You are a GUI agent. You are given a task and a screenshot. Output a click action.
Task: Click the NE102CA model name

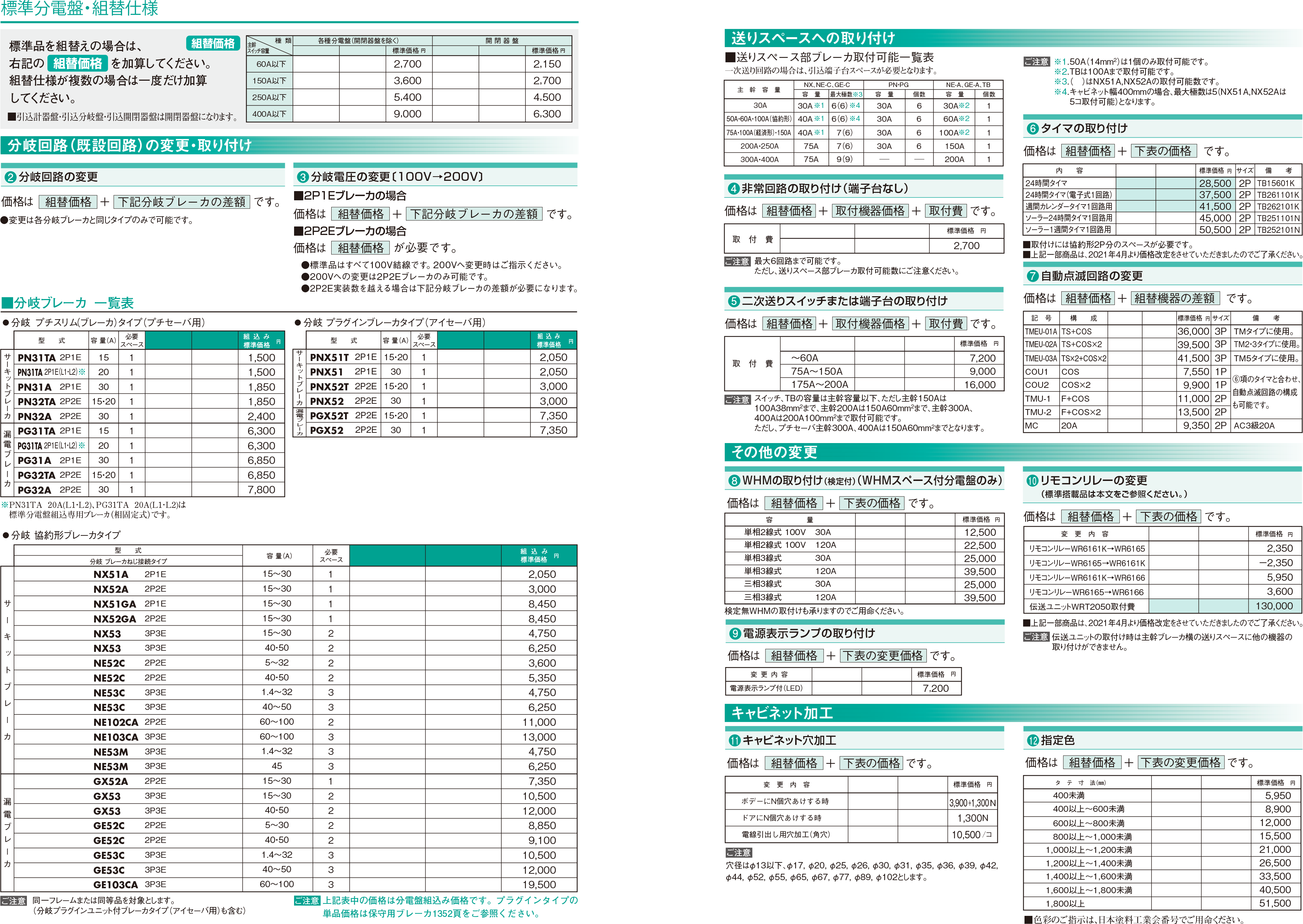click(116, 723)
